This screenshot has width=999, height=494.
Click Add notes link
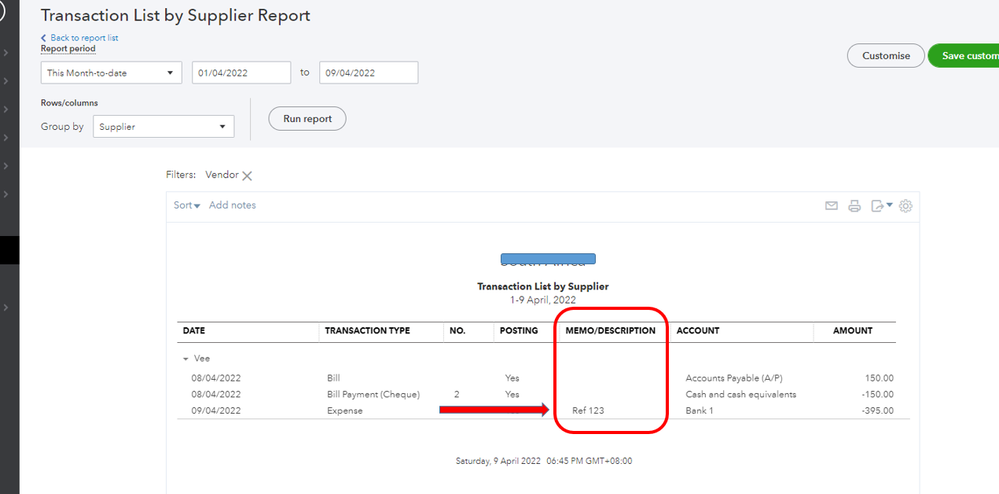point(232,205)
